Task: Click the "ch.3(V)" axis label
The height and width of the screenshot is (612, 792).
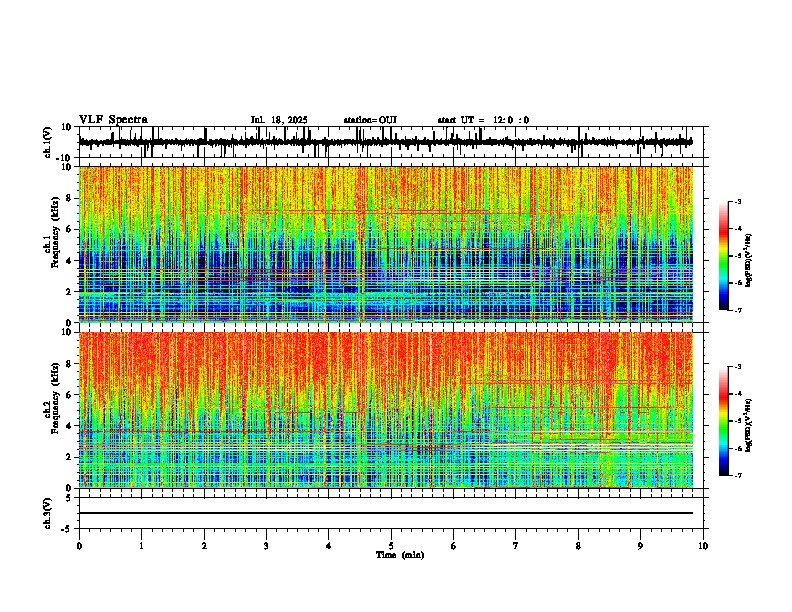Action: click(x=48, y=513)
